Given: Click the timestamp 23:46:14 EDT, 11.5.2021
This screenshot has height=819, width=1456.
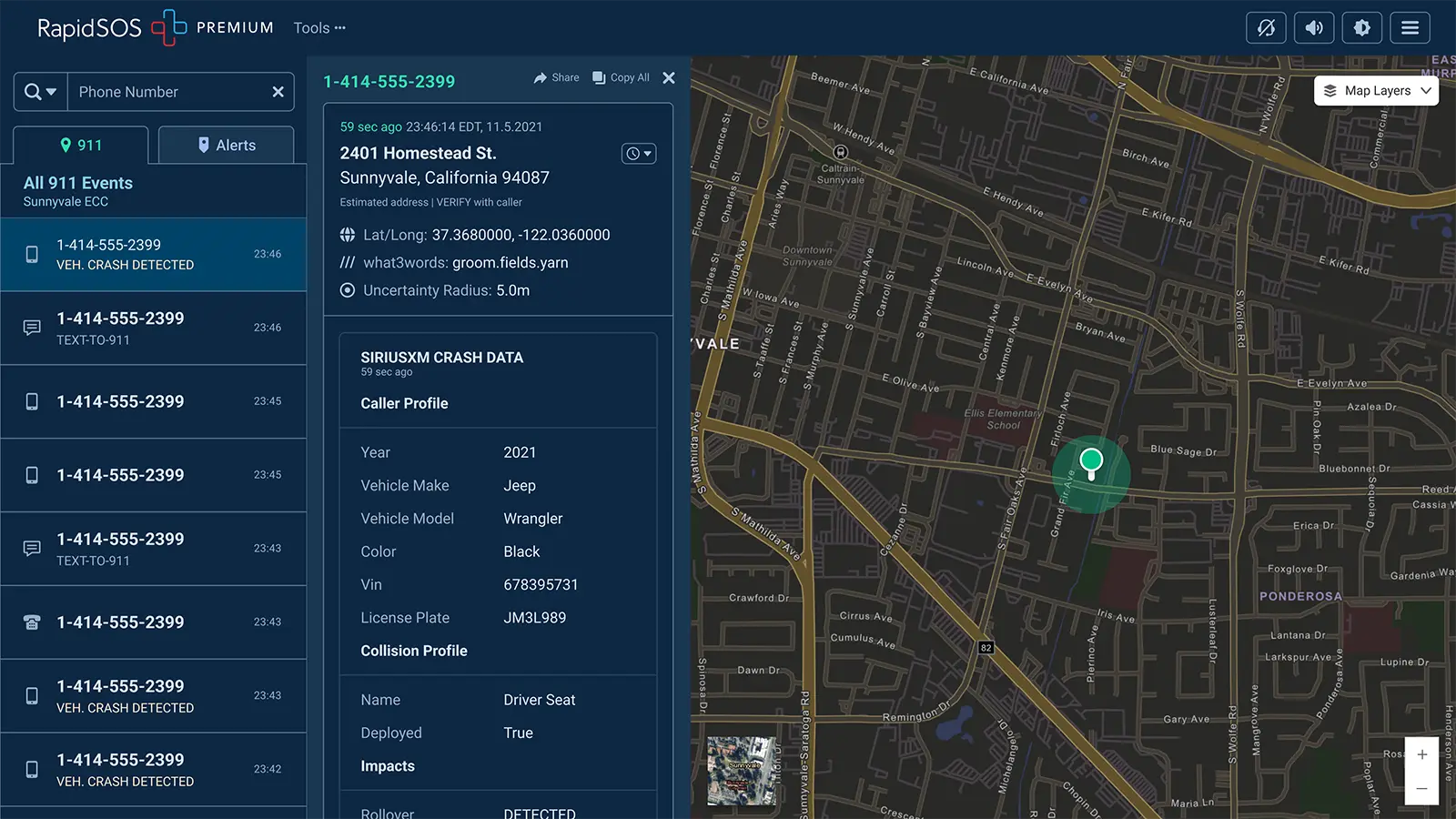Looking at the screenshot, I should pyautogui.click(x=474, y=127).
